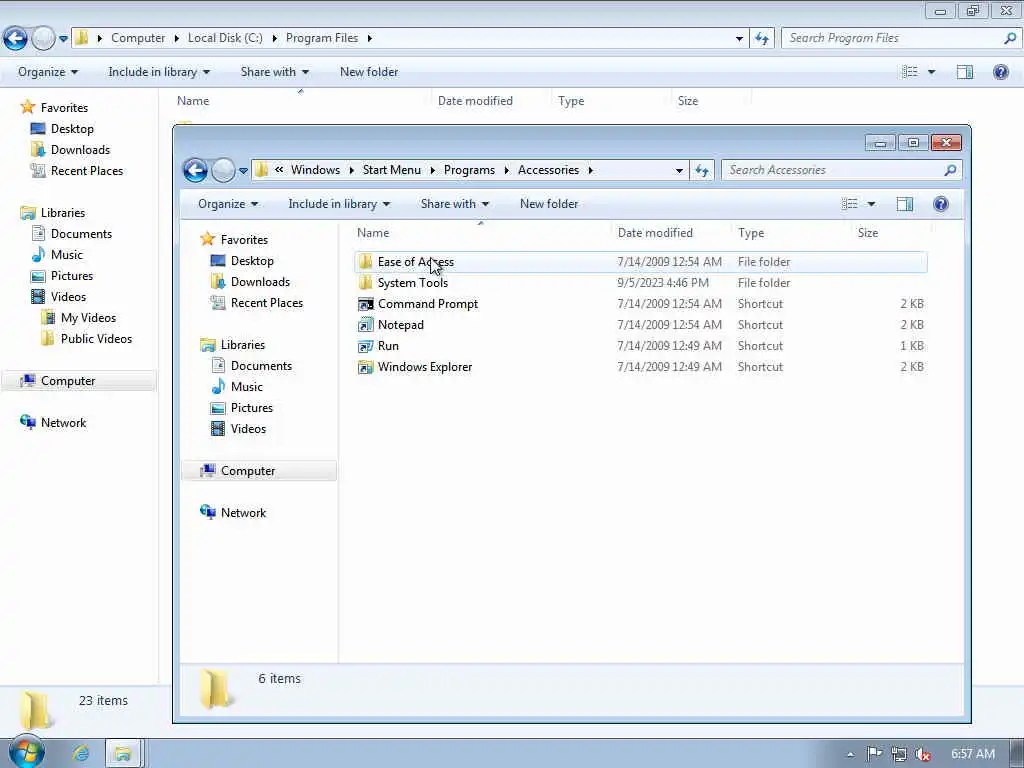Viewport: 1024px width, 768px height.
Task: Select Network in Program Files window sidebar
Action: coord(63,423)
